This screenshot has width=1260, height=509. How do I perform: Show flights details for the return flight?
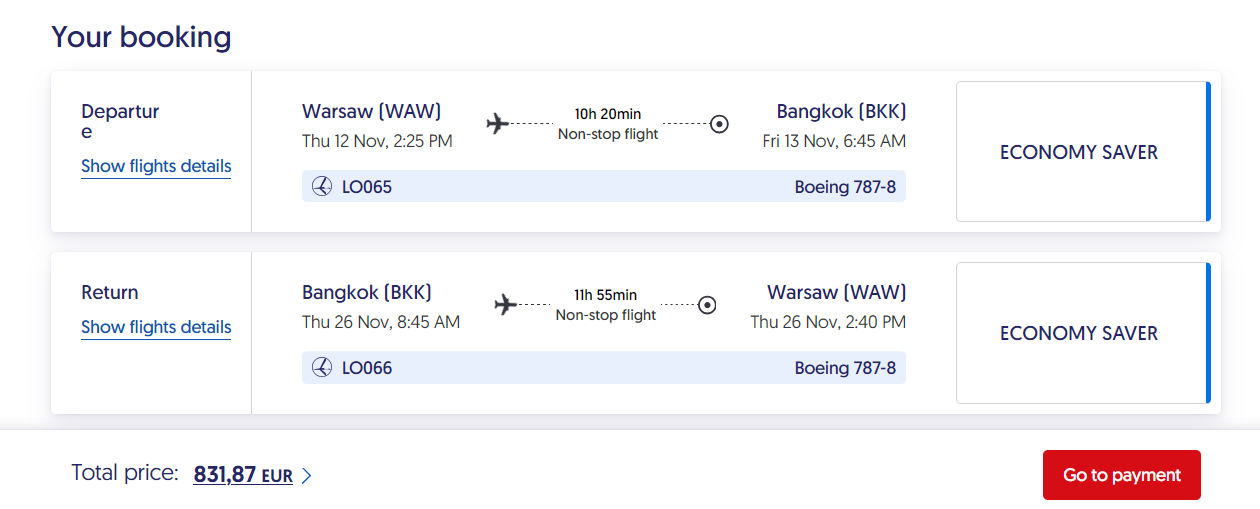click(x=156, y=328)
